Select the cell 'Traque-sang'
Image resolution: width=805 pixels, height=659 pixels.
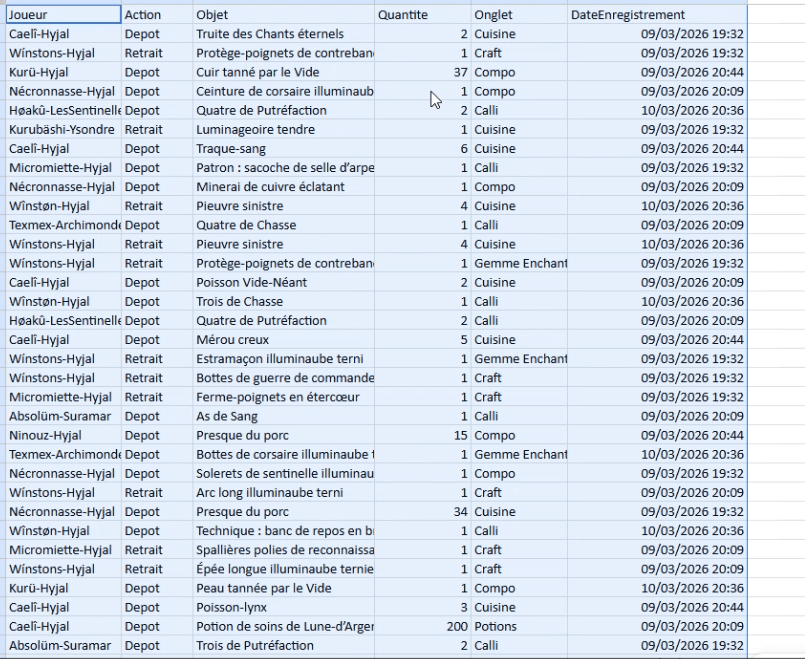(284, 148)
